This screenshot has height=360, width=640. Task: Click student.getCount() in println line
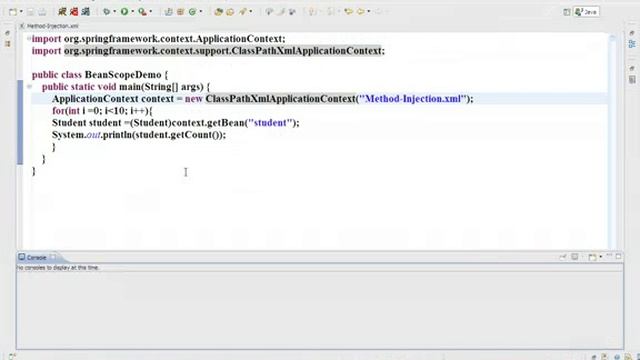tap(177, 135)
